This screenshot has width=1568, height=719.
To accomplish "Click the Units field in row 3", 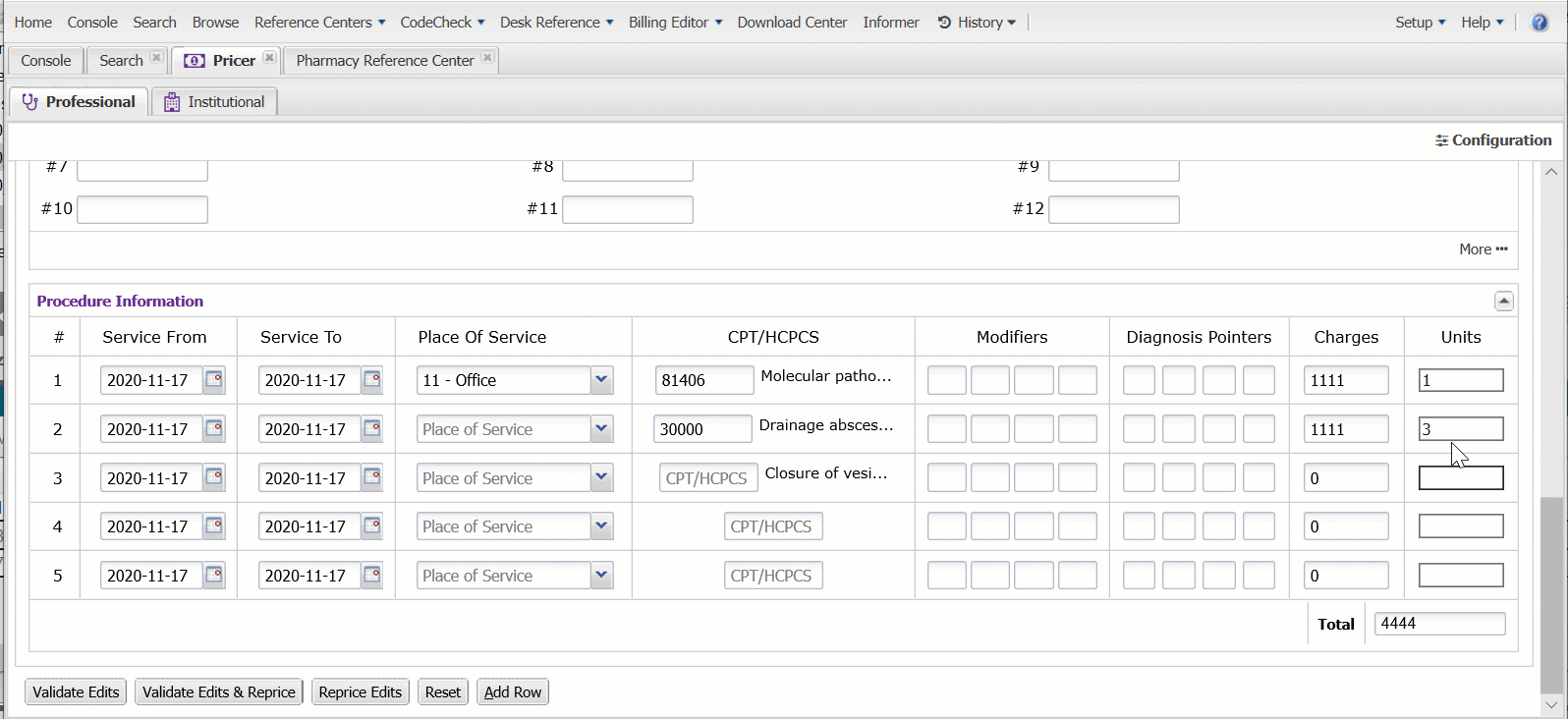I will point(1460,478).
